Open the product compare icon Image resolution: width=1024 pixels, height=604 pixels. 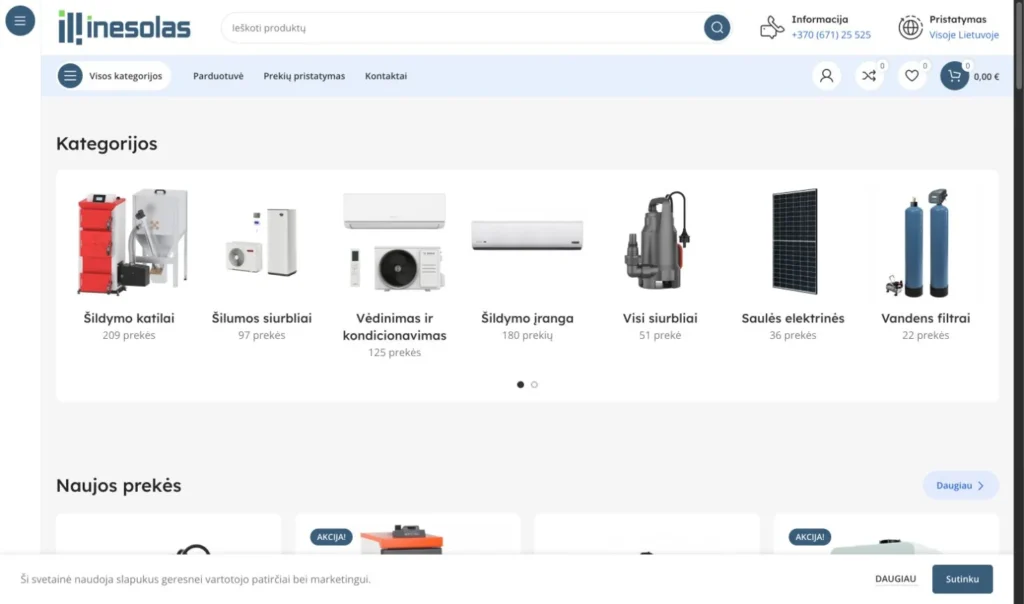pos(869,76)
